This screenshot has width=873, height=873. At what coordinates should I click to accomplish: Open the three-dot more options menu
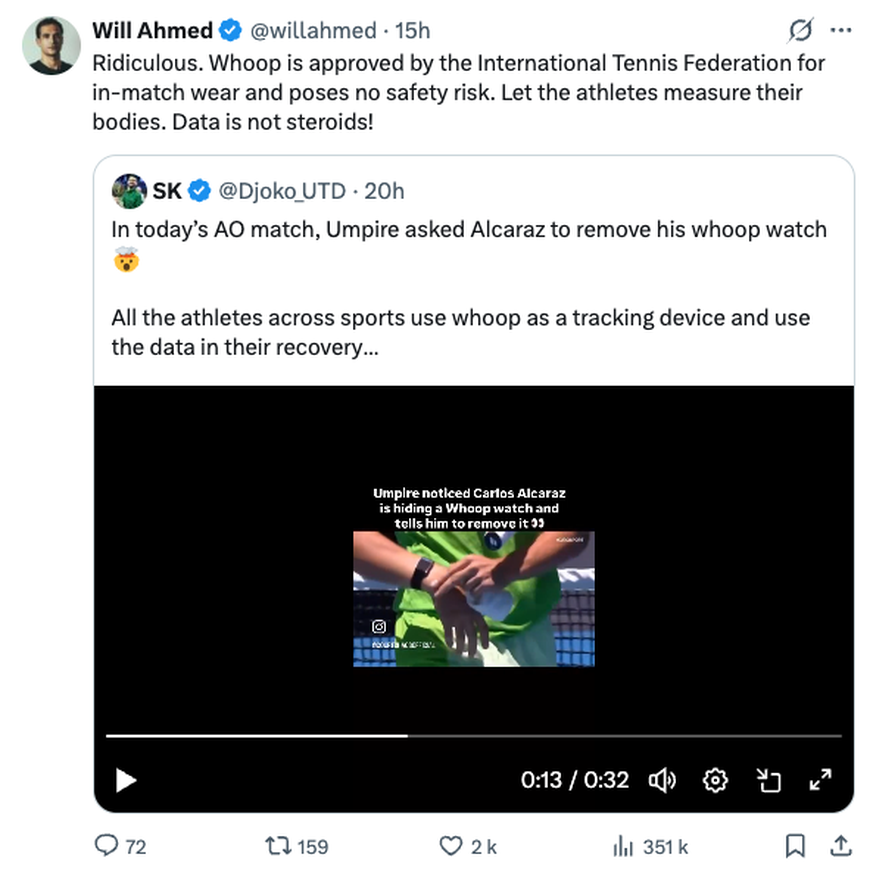click(840, 30)
